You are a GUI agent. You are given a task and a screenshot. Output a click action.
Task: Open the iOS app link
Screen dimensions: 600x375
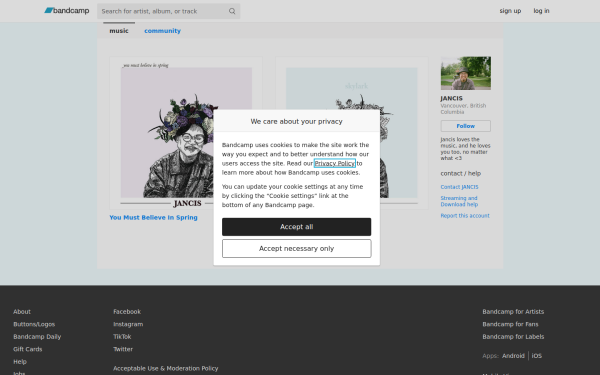pyautogui.click(x=536, y=356)
